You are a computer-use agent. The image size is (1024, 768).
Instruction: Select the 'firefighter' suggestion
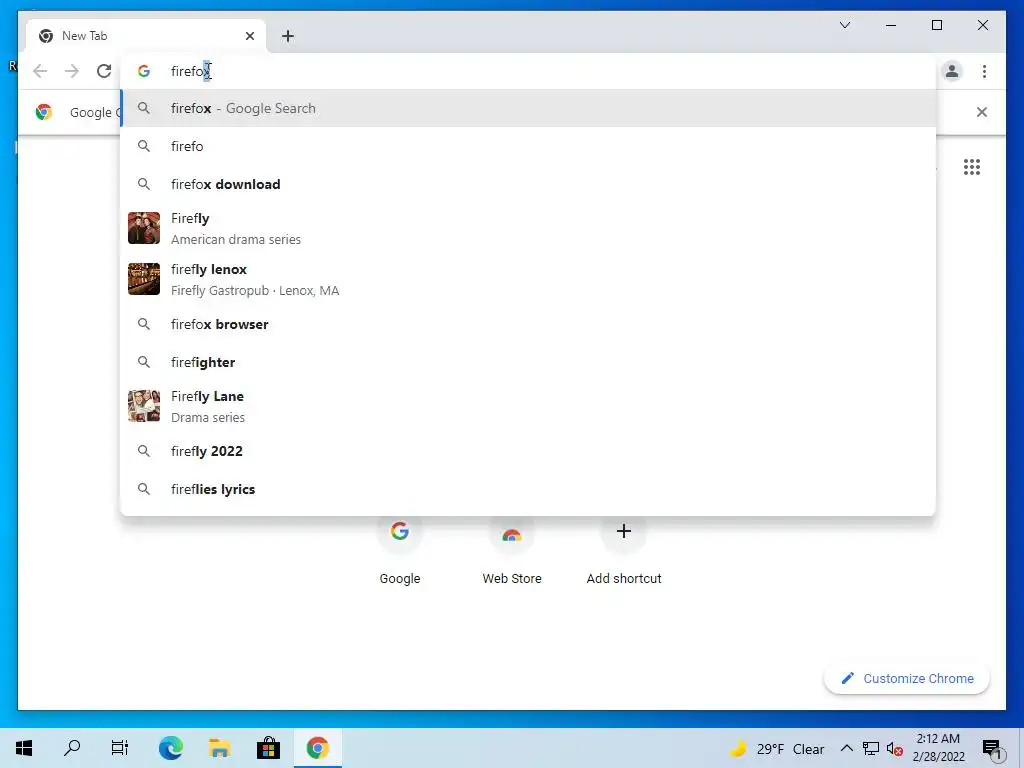tap(528, 362)
